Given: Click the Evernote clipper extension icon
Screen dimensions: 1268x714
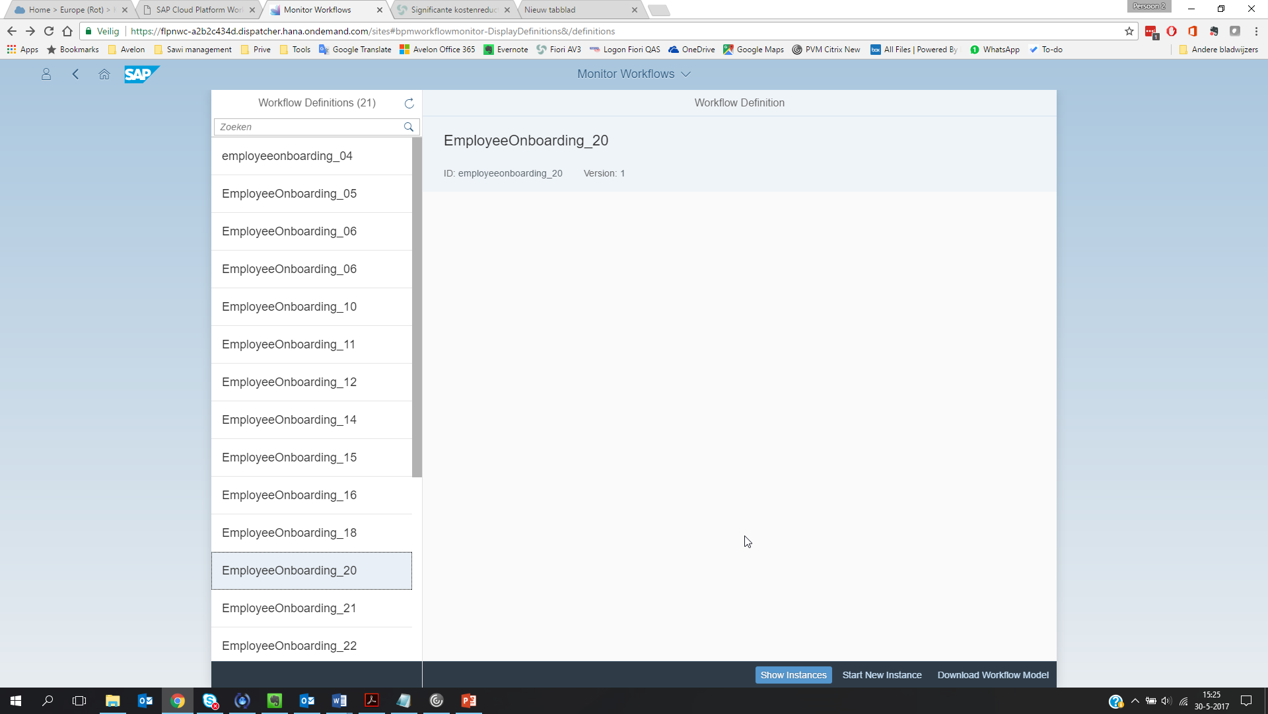Looking at the screenshot, I should 1214,32.
